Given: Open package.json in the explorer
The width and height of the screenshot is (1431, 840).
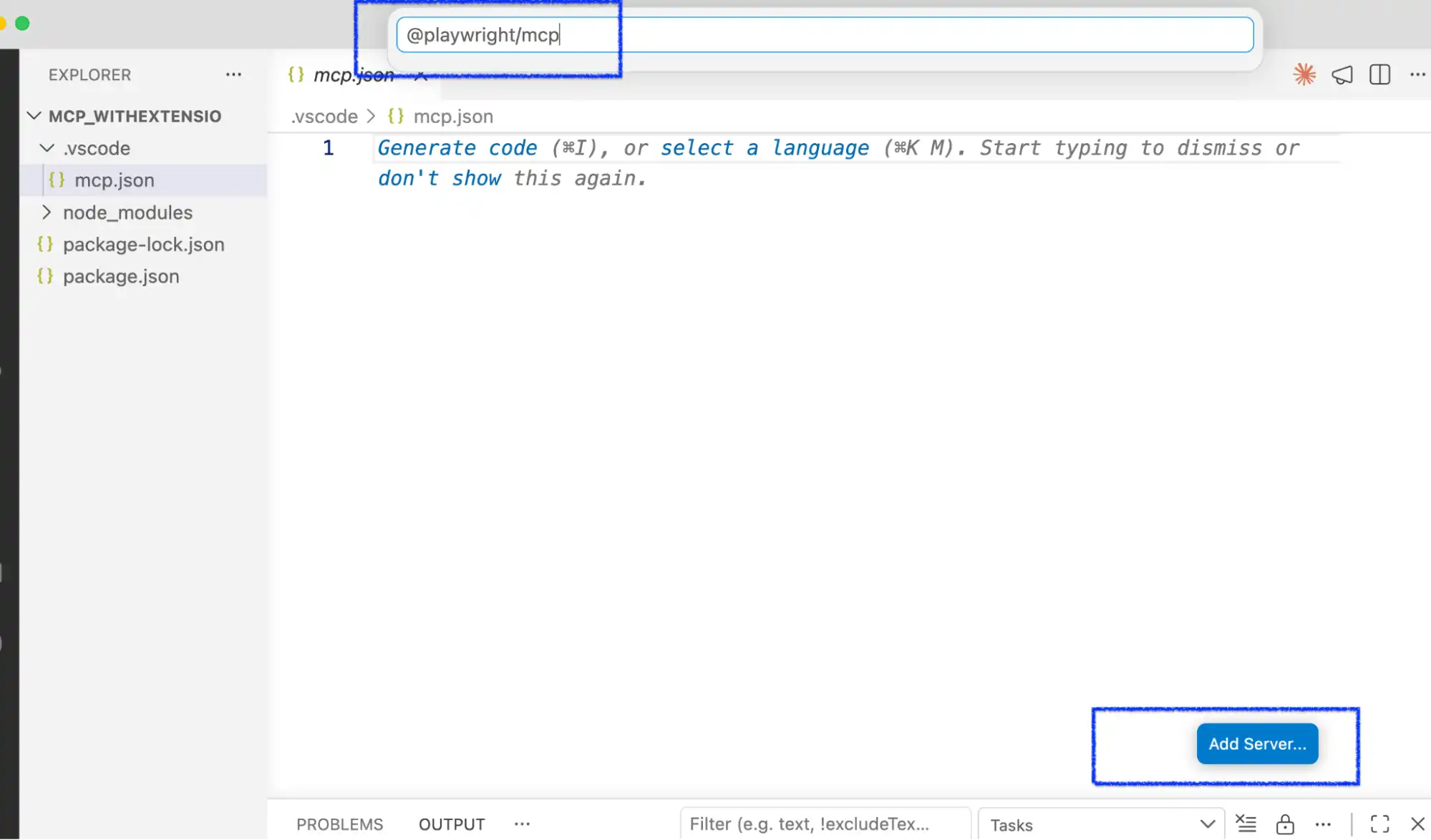Looking at the screenshot, I should 121,276.
